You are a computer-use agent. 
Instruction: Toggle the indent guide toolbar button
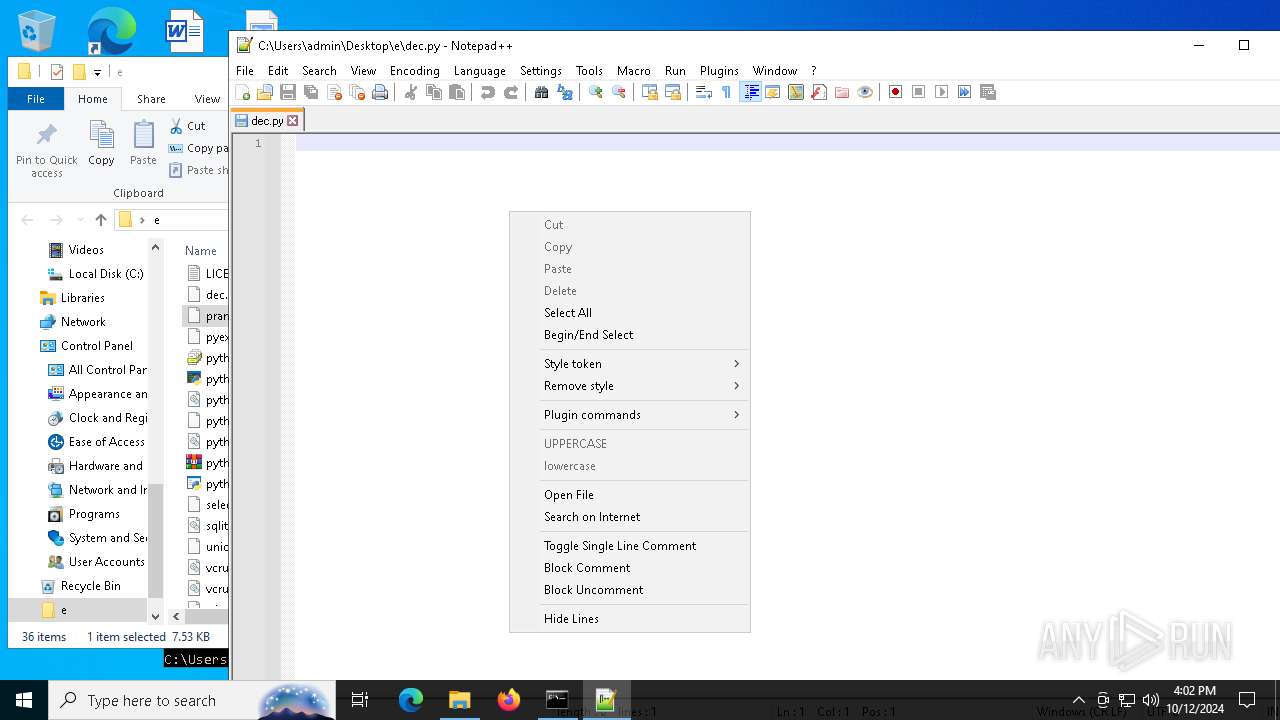(750, 92)
